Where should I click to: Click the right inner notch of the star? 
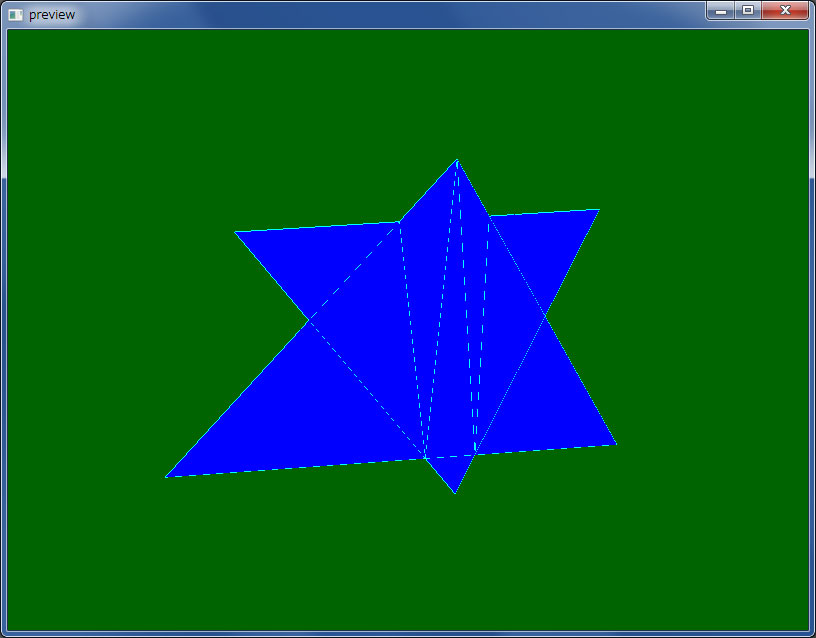click(545, 316)
